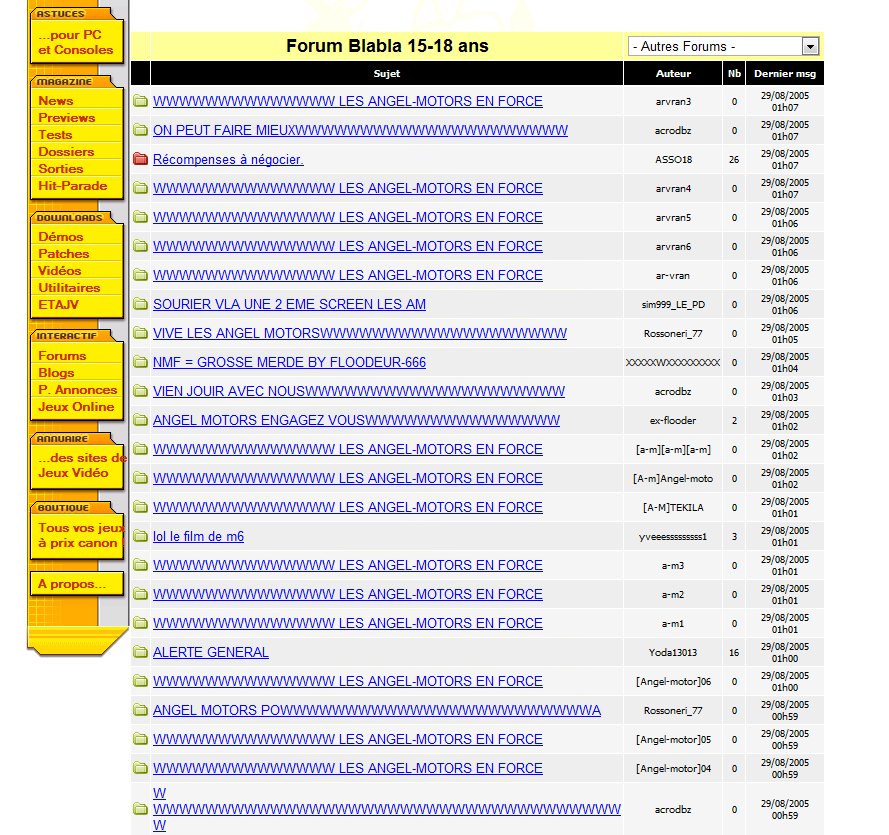Click the Sujet column header
889x835 pixels.
point(386,74)
